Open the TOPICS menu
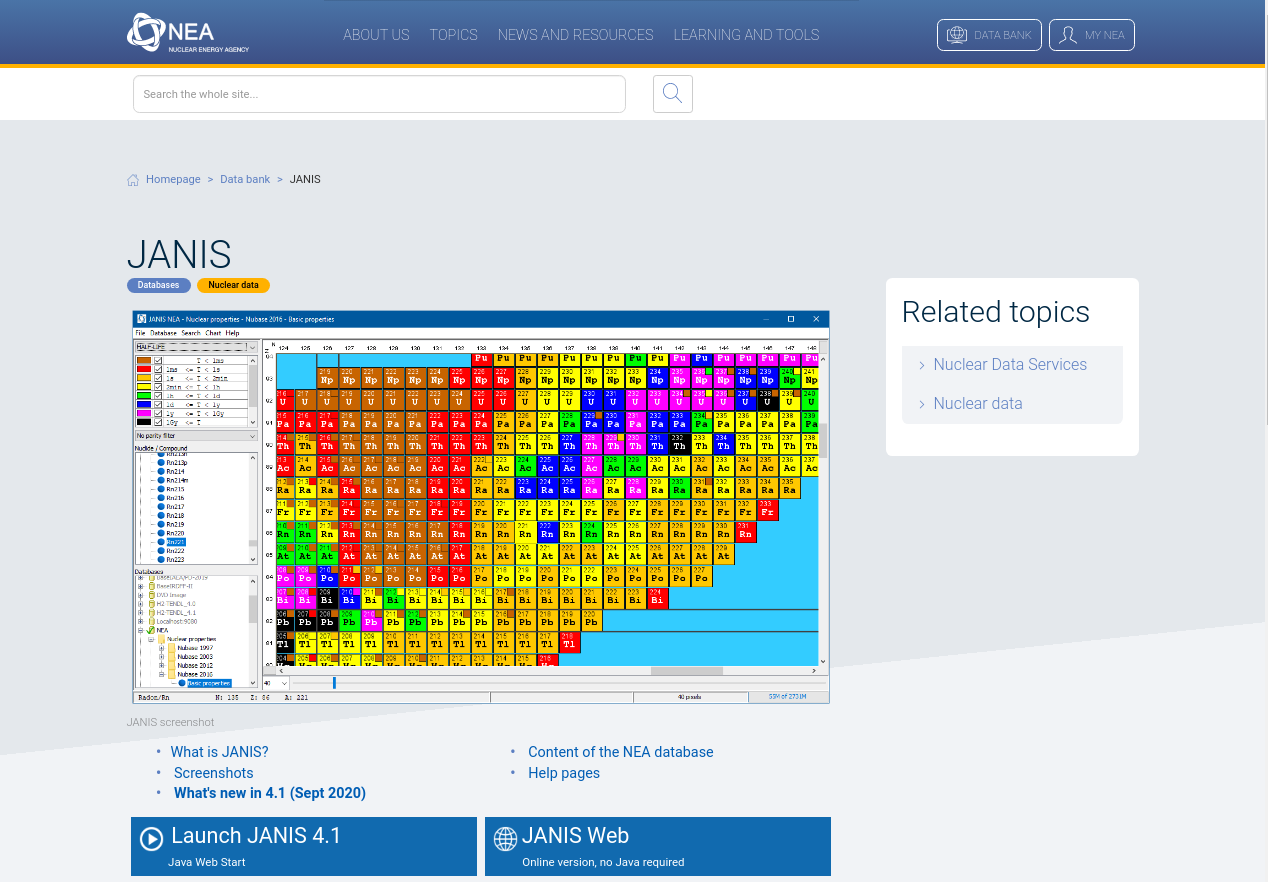This screenshot has width=1268, height=882. click(x=453, y=35)
